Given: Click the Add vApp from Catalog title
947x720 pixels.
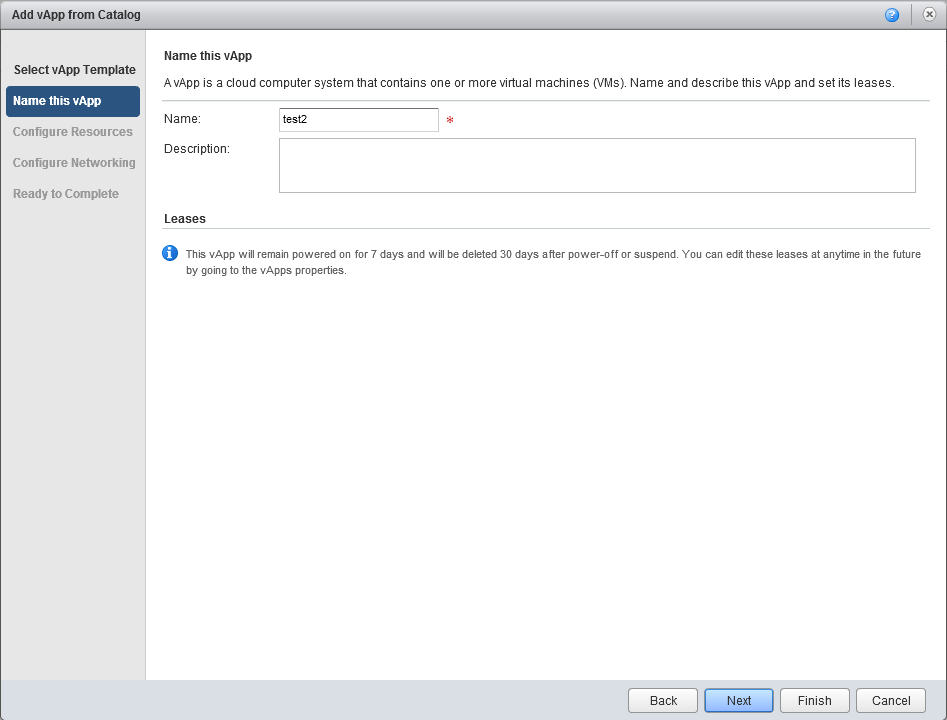Looking at the screenshot, I should [x=76, y=14].
